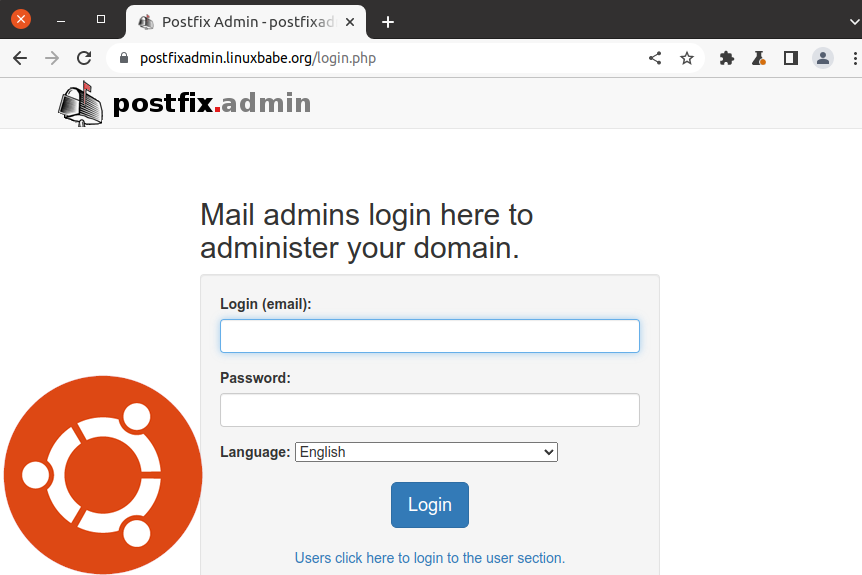The width and height of the screenshot is (862, 575).
Task: Toggle the browser side panel icon
Action: pos(791,58)
